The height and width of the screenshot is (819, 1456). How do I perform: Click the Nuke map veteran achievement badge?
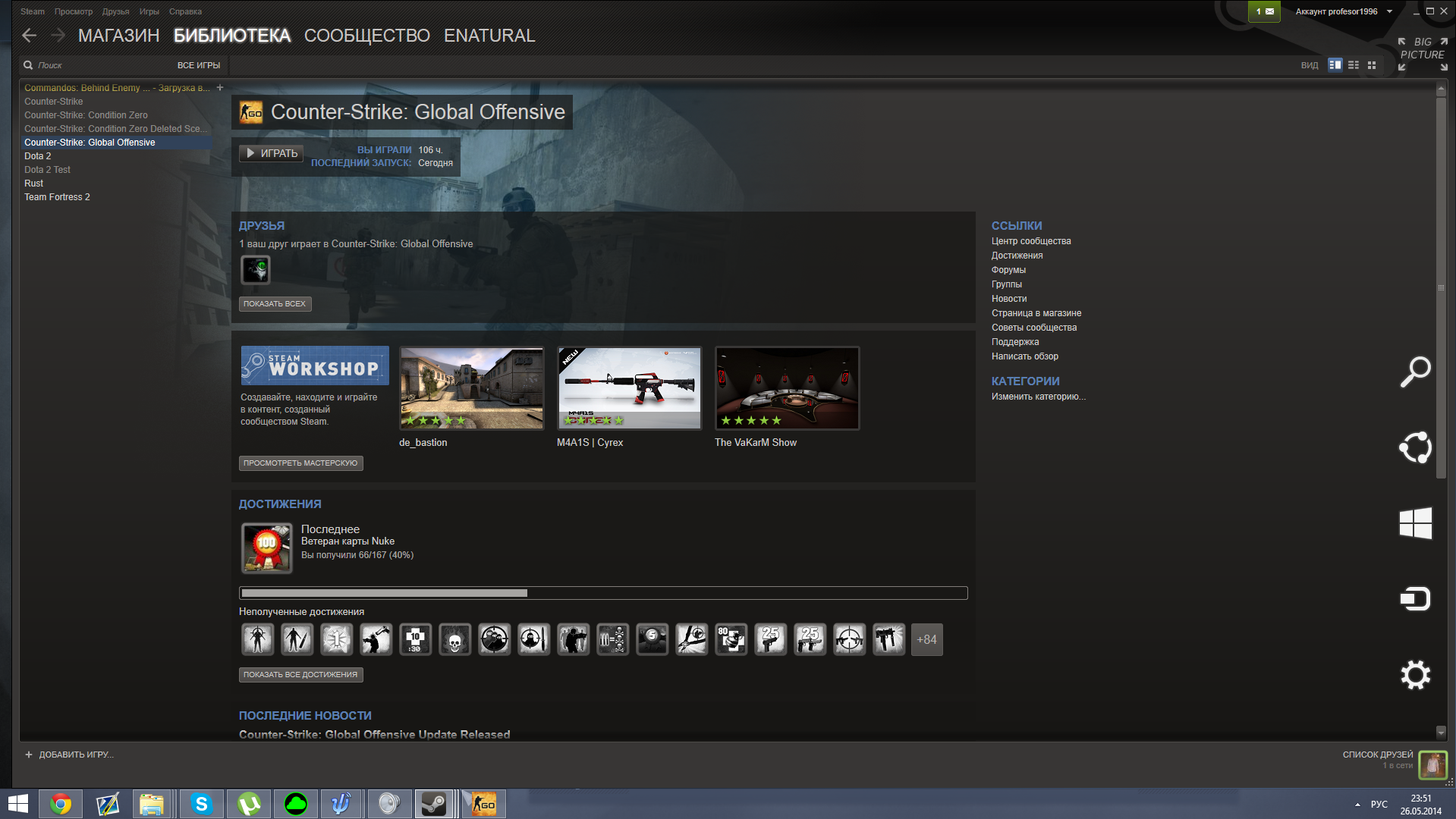coord(266,548)
